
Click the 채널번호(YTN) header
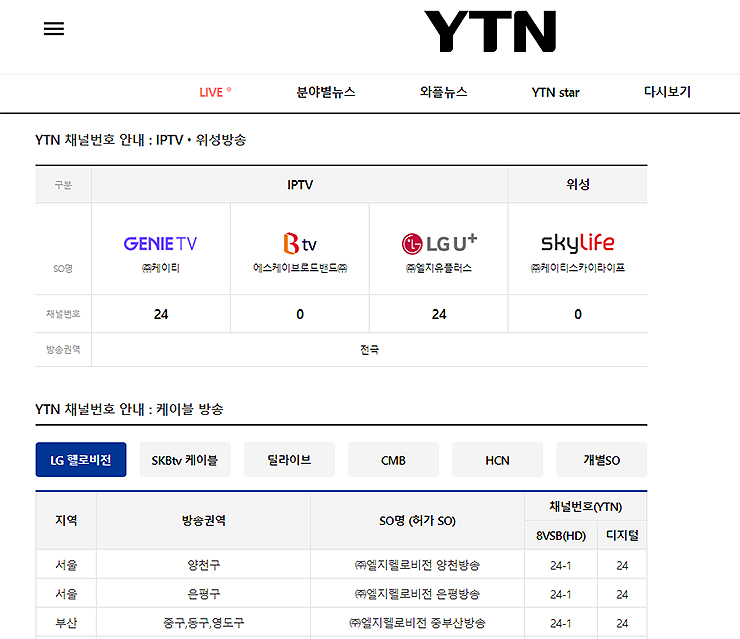coord(586,507)
